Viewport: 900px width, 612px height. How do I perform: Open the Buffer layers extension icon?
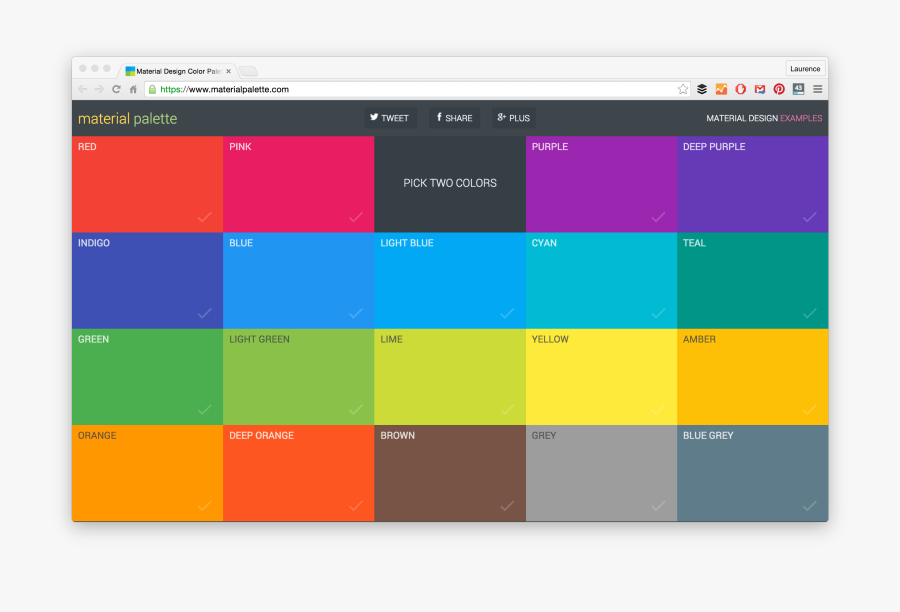tap(702, 89)
